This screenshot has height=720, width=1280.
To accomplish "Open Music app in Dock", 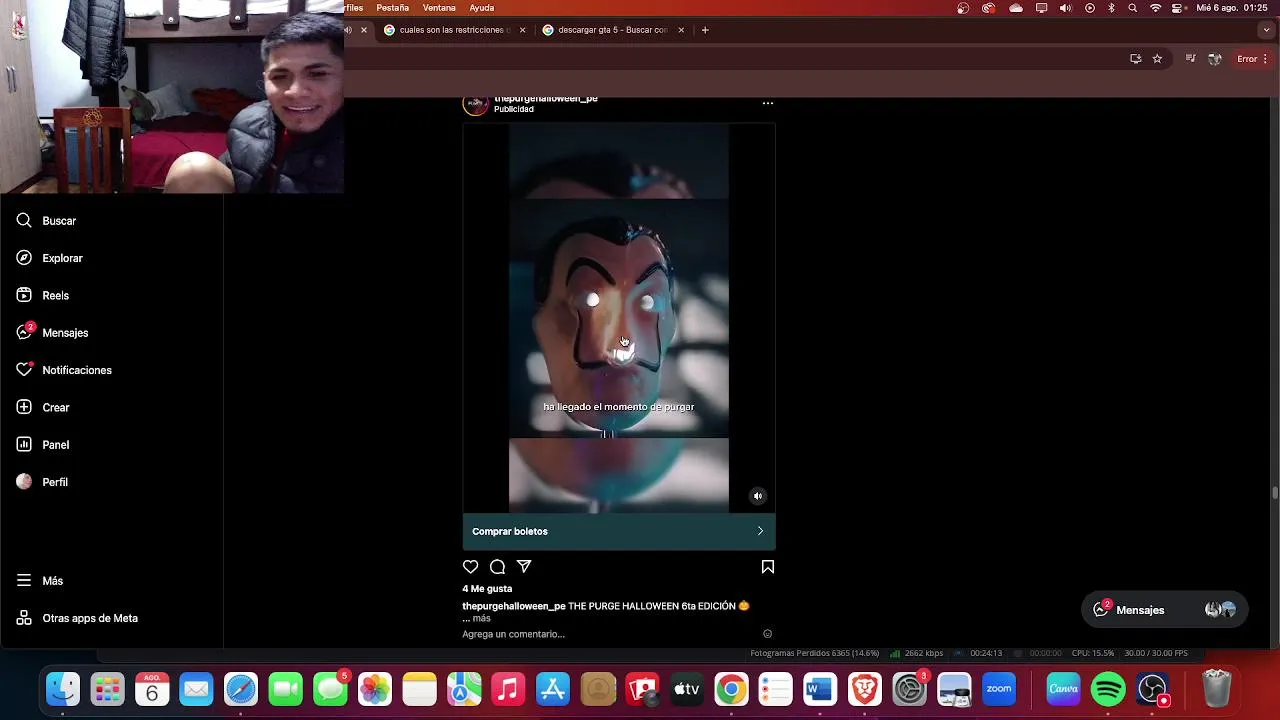I will [x=508, y=689].
